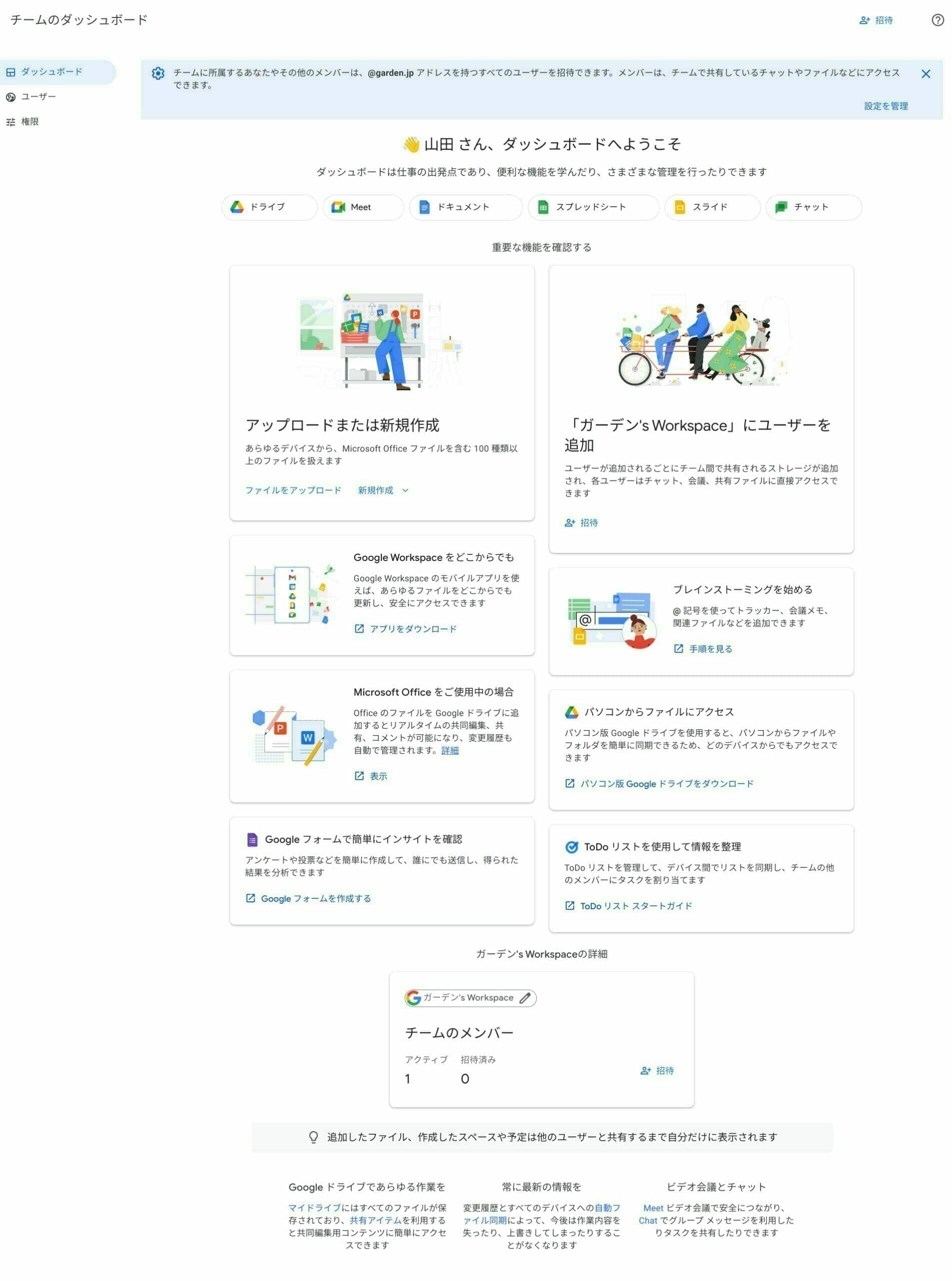Open the ドライブ app chip
Image resolution: width=952 pixels, height=1281 pixels.
(269, 207)
